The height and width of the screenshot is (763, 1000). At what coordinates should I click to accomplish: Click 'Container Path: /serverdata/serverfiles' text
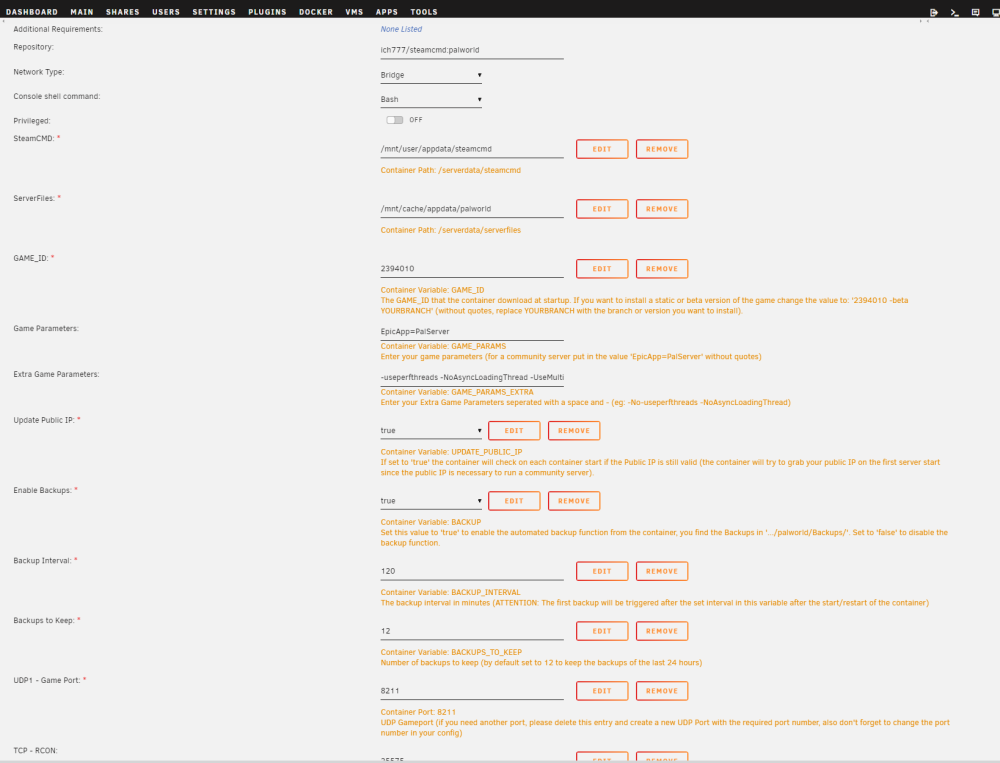(x=451, y=230)
